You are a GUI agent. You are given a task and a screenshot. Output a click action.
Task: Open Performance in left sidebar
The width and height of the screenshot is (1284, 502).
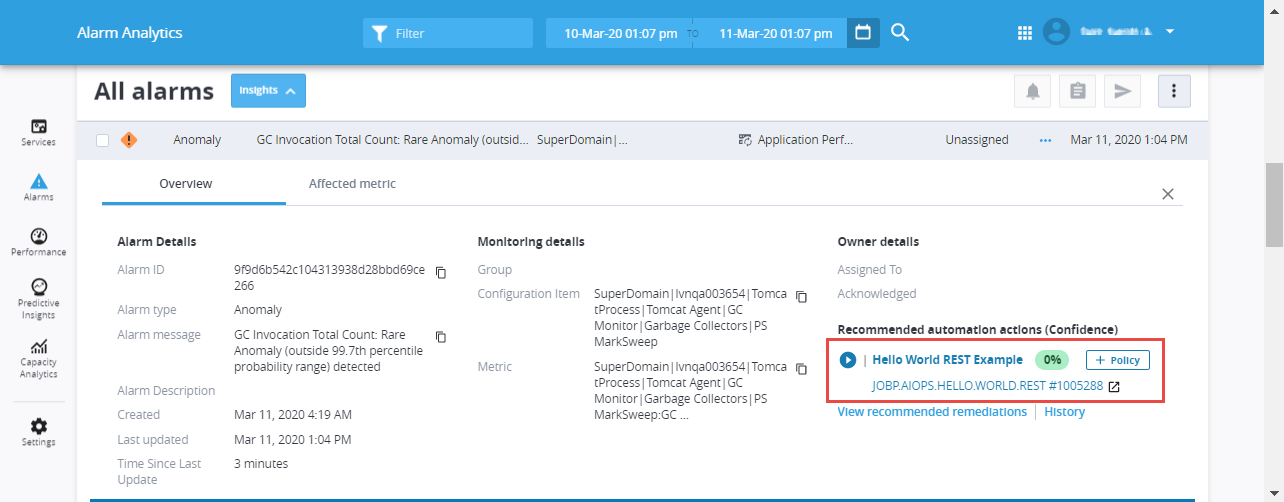[39, 243]
